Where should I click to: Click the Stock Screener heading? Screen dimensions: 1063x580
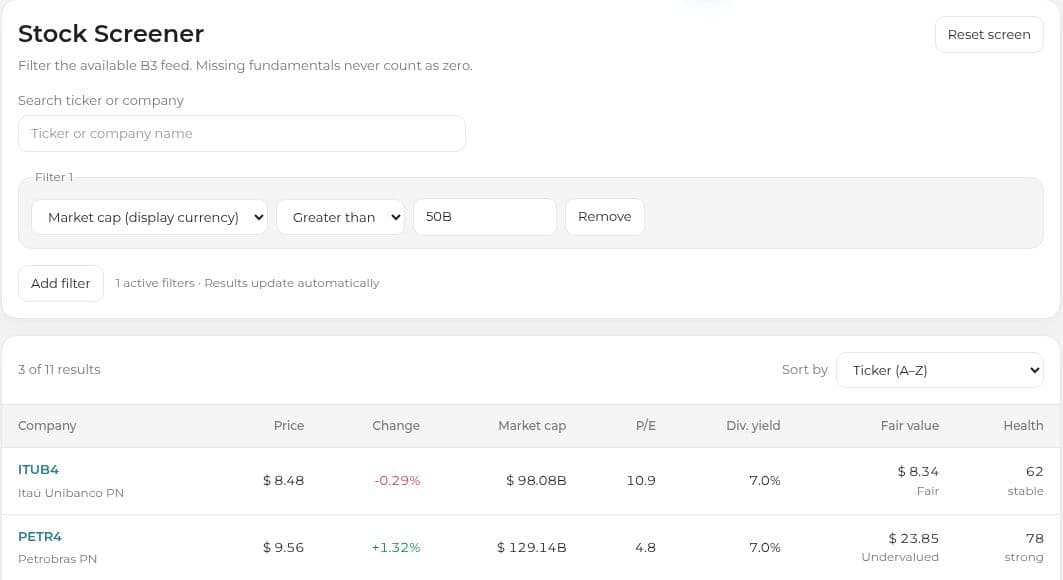click(111, 34)
